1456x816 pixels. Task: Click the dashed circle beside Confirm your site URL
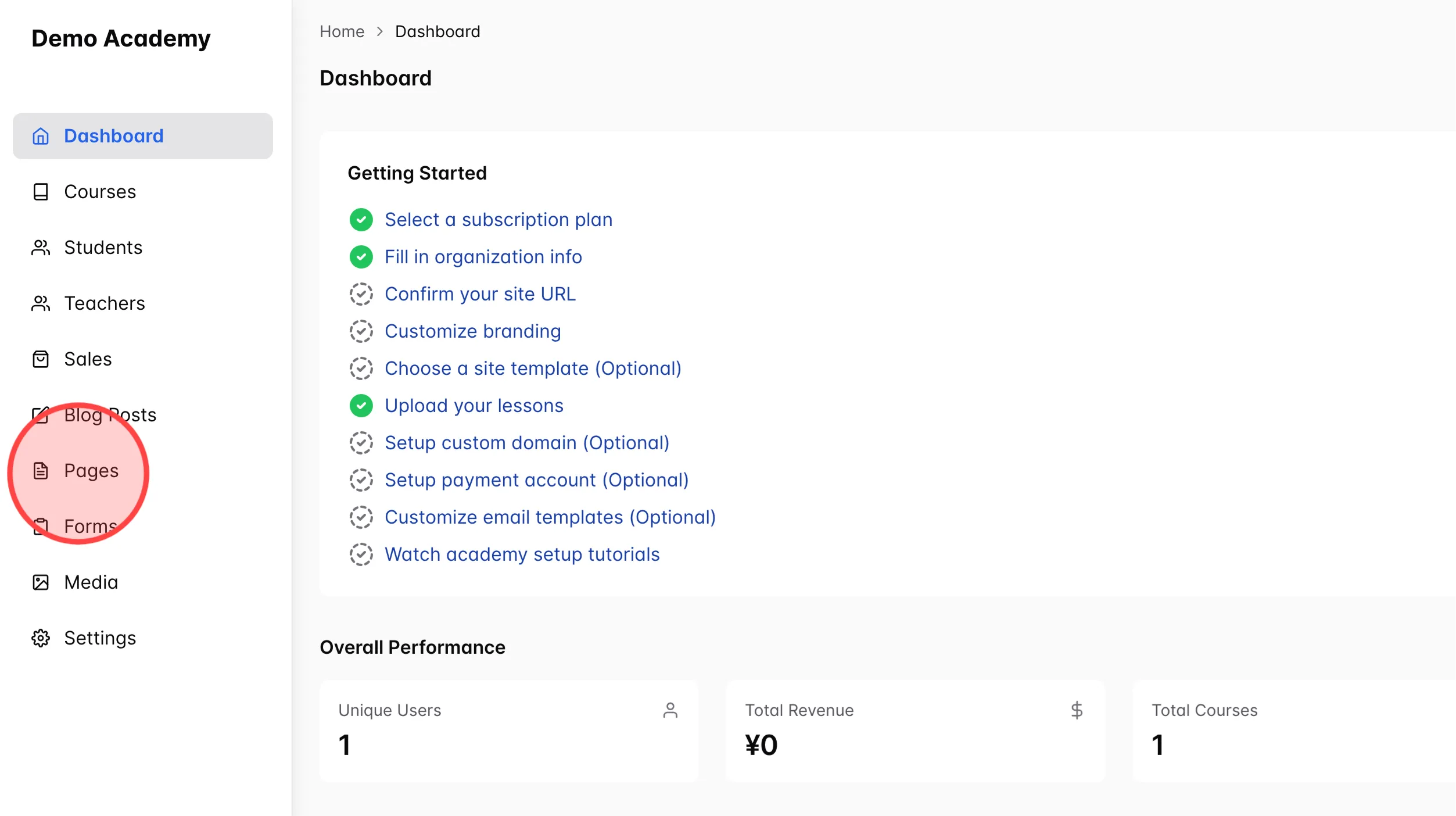[x=361, y=294]
